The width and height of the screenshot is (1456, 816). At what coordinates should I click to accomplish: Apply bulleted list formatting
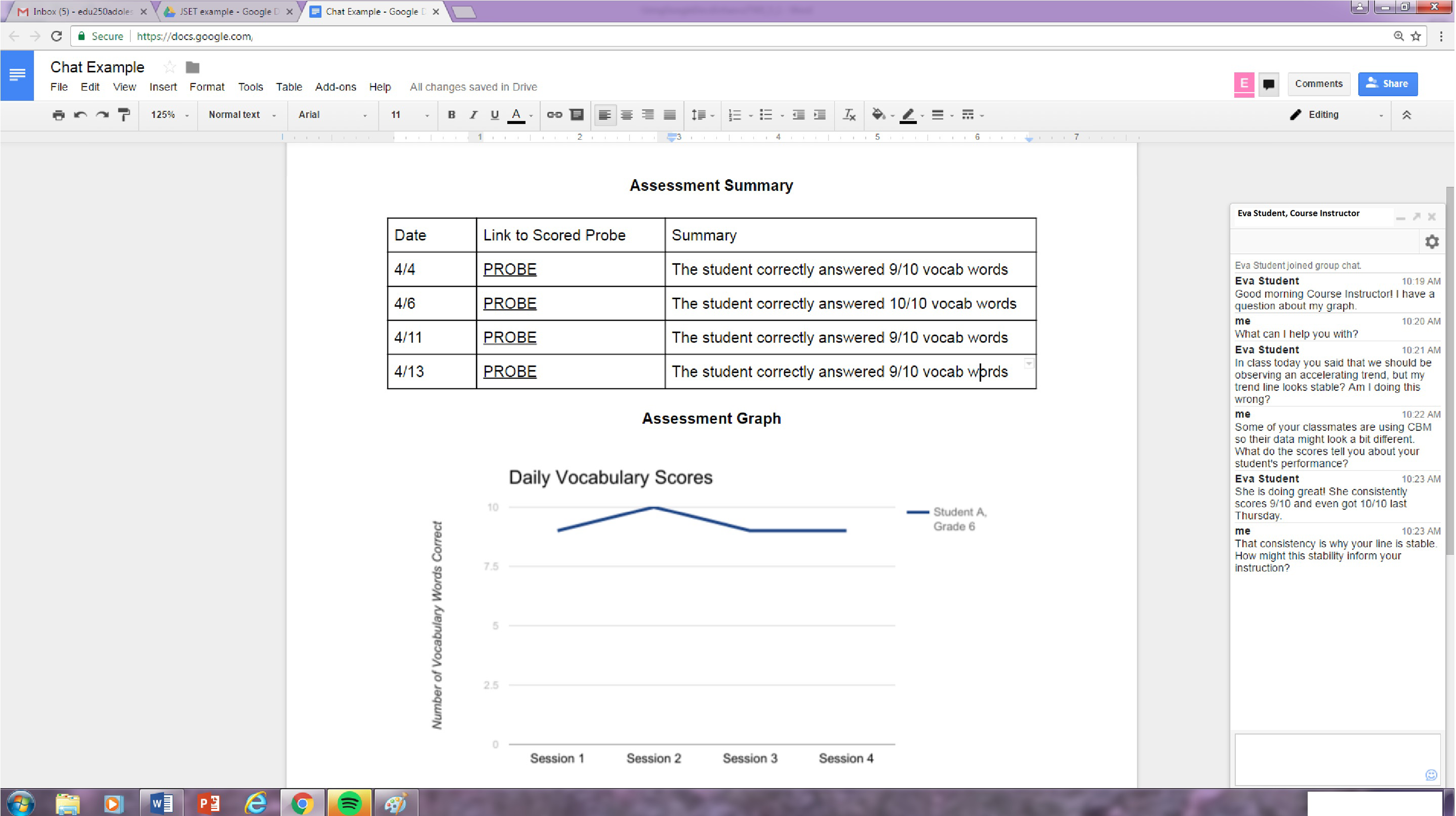[x=766, y=115]
